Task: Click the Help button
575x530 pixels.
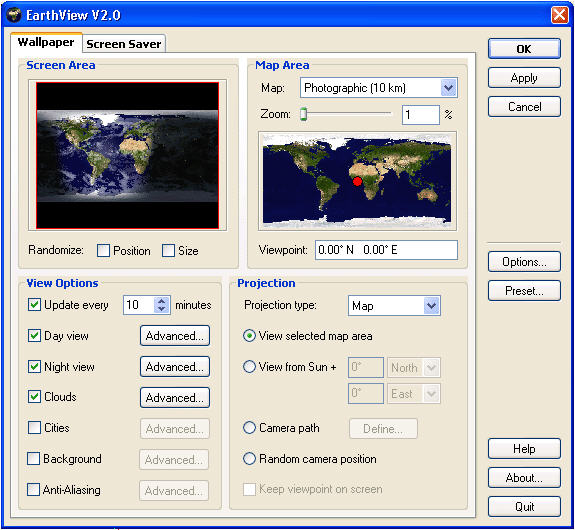Action: click(x=524, y=449)
